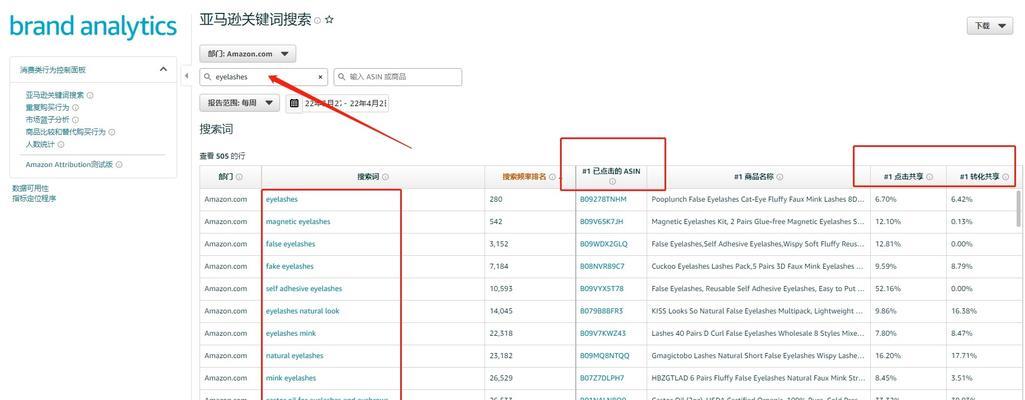Screen dimensions: 1025x400
Task: Open the 报告范围: 每周 dropdown
Action: (239, 103)
